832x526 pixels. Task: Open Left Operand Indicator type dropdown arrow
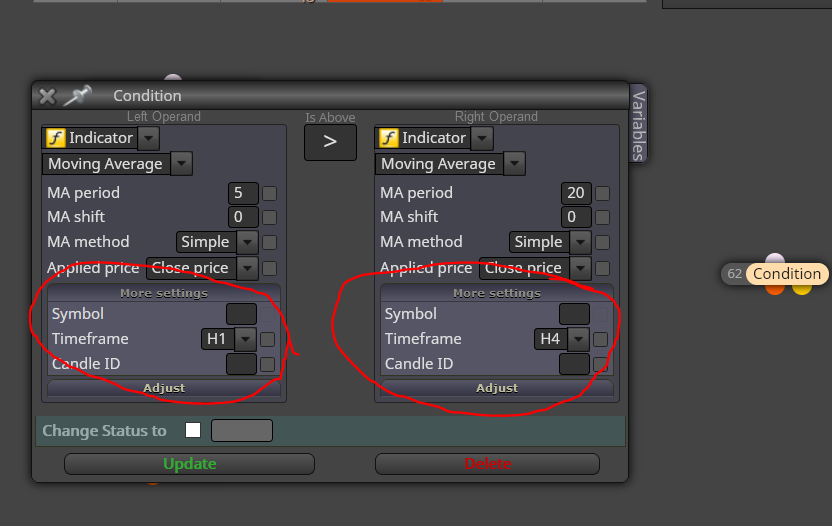click(149, 138)
